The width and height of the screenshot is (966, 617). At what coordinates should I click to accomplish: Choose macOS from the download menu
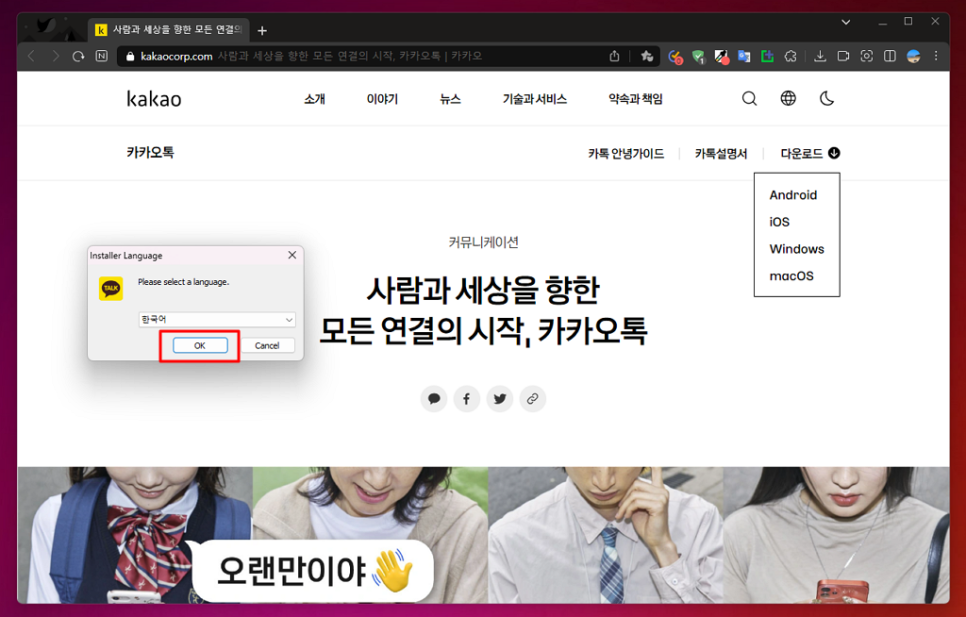pyautogui.click(x=792, y=276)
